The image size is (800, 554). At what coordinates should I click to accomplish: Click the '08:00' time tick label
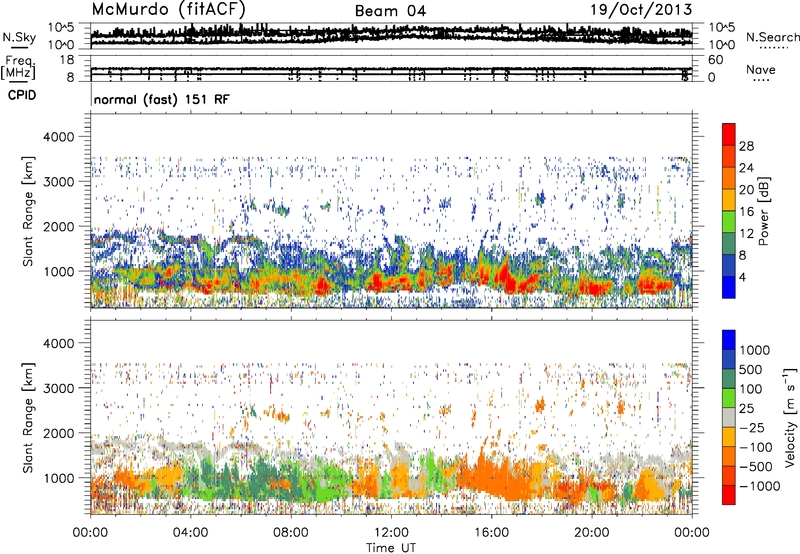pyautogui.click(x=291, y=533)
